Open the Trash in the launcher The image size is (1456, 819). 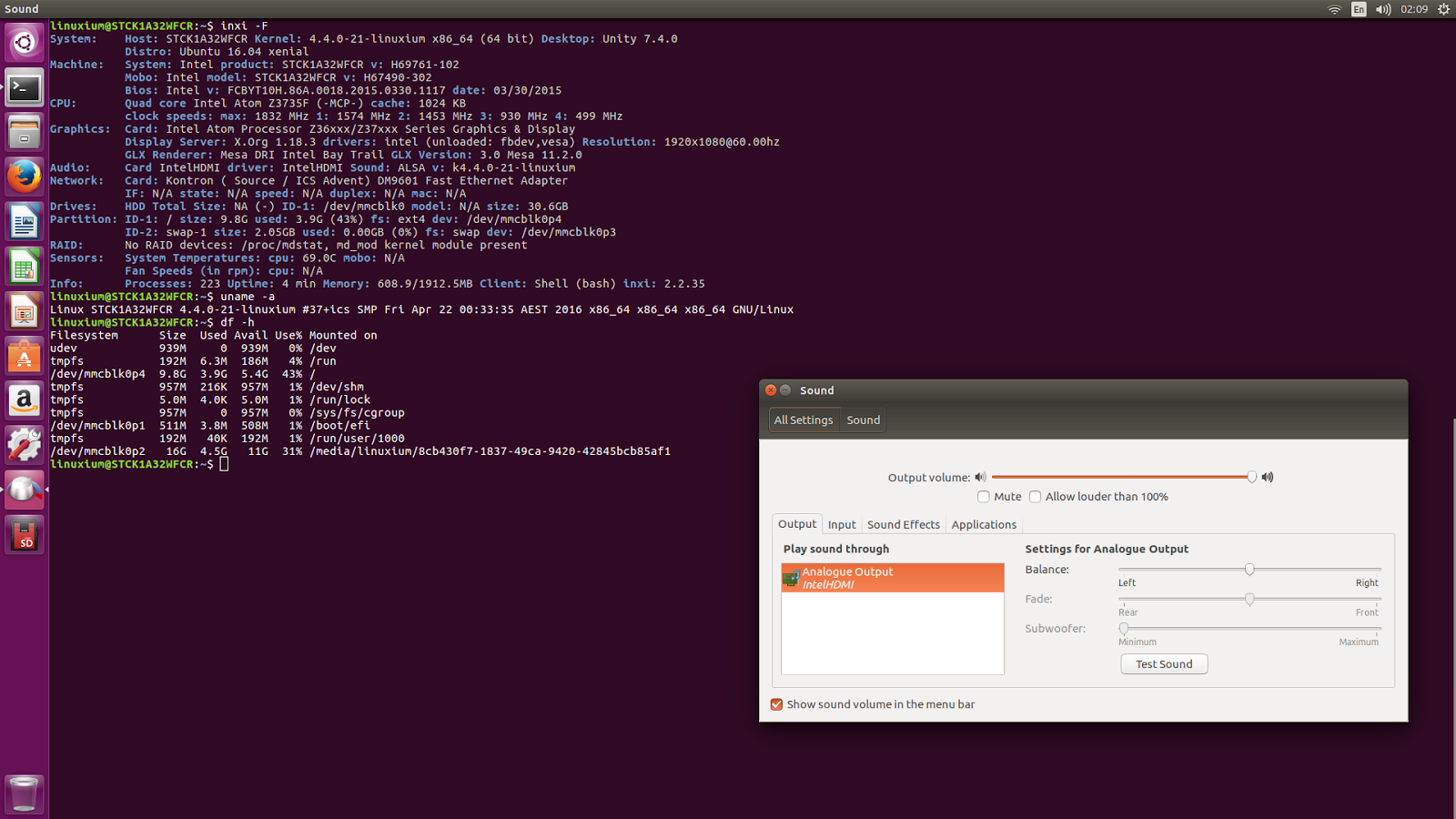coord(25,793)
